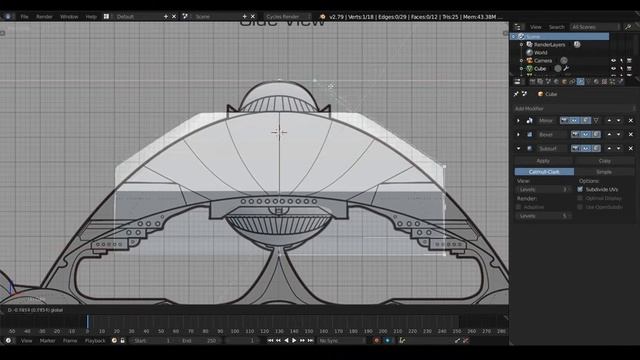Image resolution: width=640 pixels, height=360 pixels.
Task: Move the Subsurf modifier down
Action: pyautogui.click(x=619, y=148)
